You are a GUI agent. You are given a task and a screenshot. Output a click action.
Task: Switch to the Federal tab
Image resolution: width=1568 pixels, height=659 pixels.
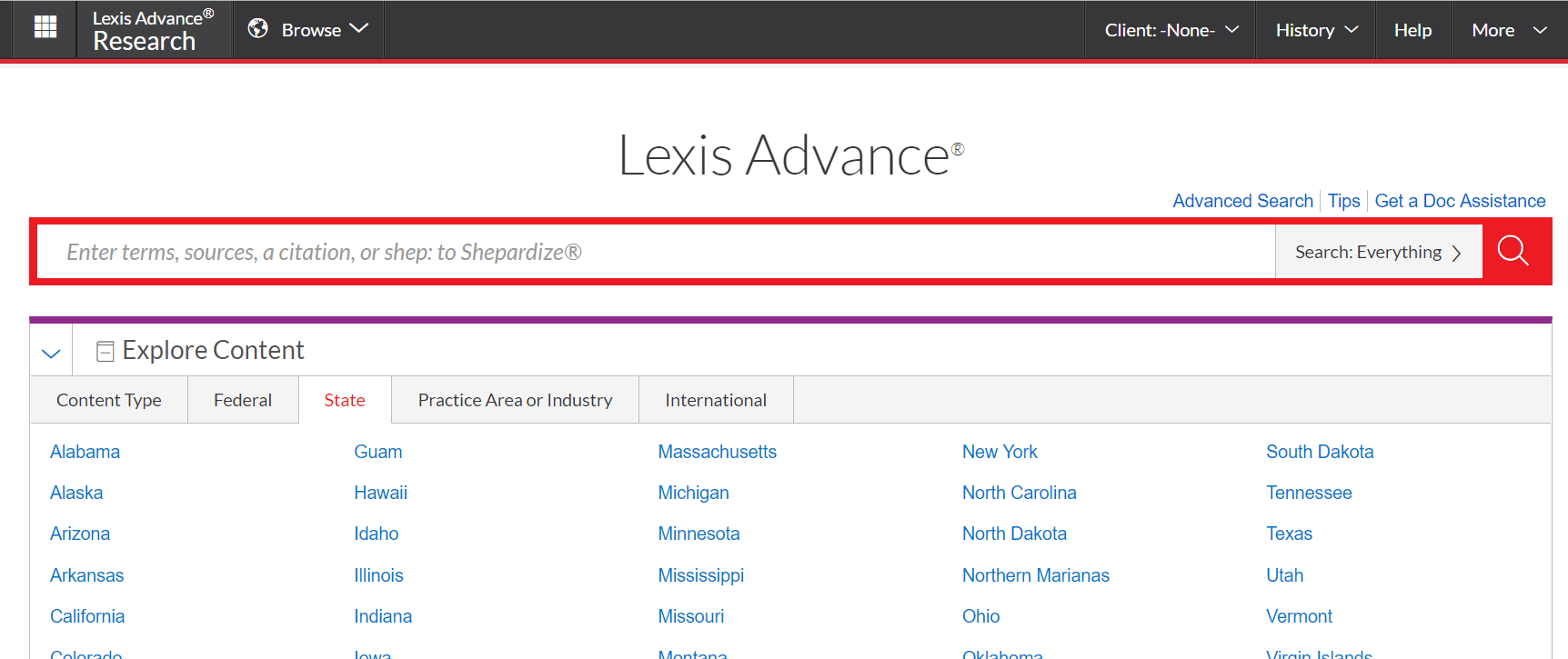pyautogui.click(x=243, y=400)
